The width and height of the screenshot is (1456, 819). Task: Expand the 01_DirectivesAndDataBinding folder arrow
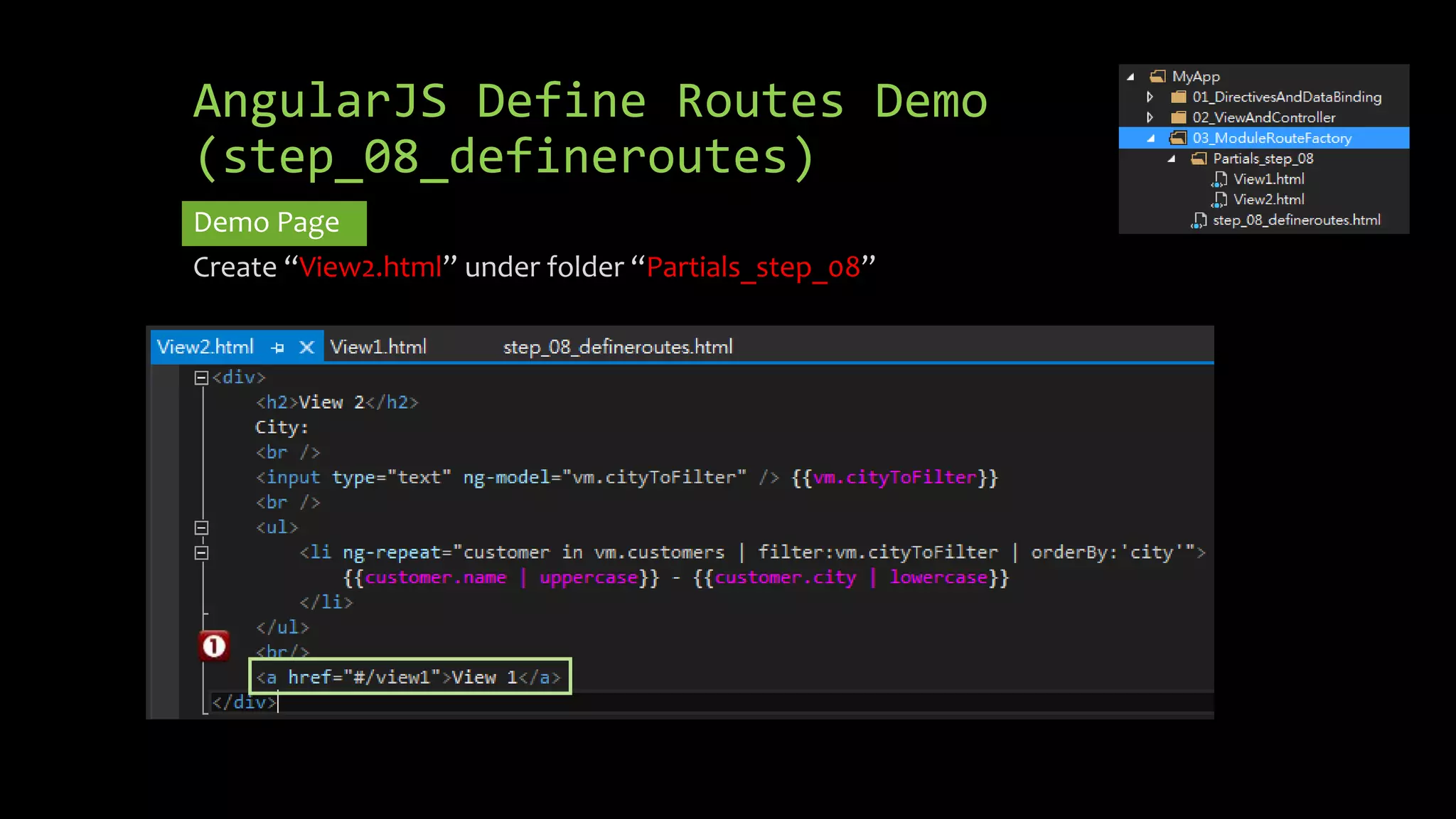click(1150, 97)
